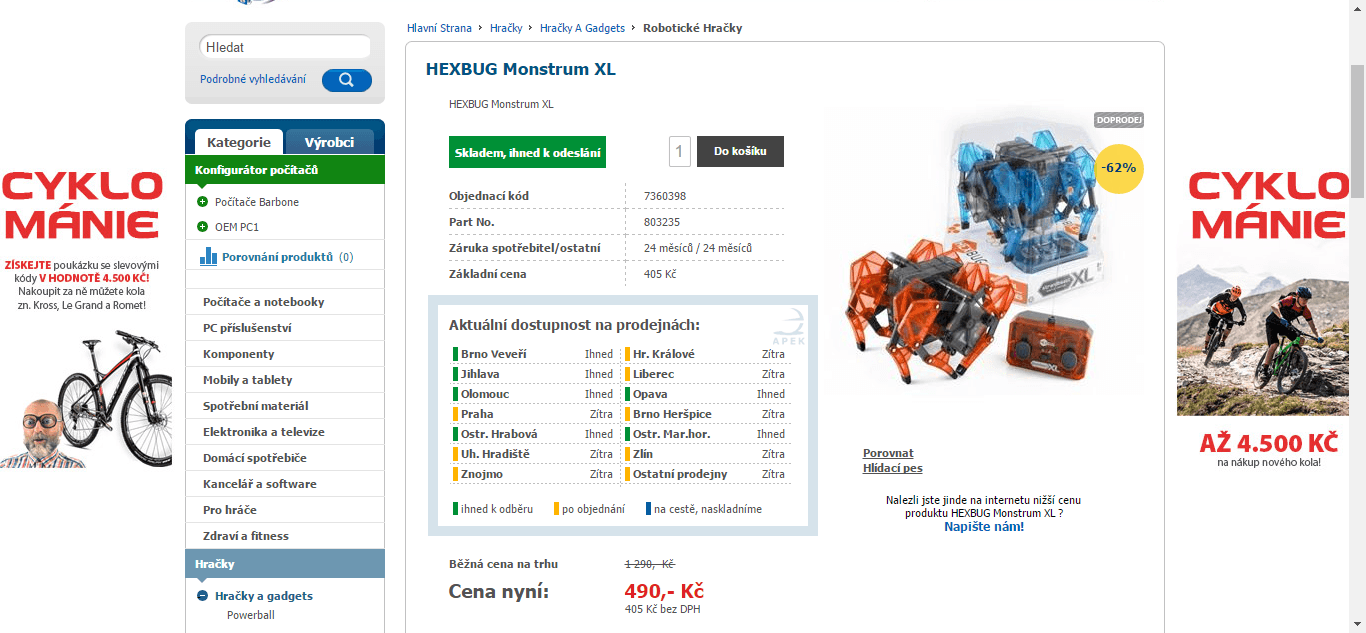Click the Part No. value 803235

point(662,222)
